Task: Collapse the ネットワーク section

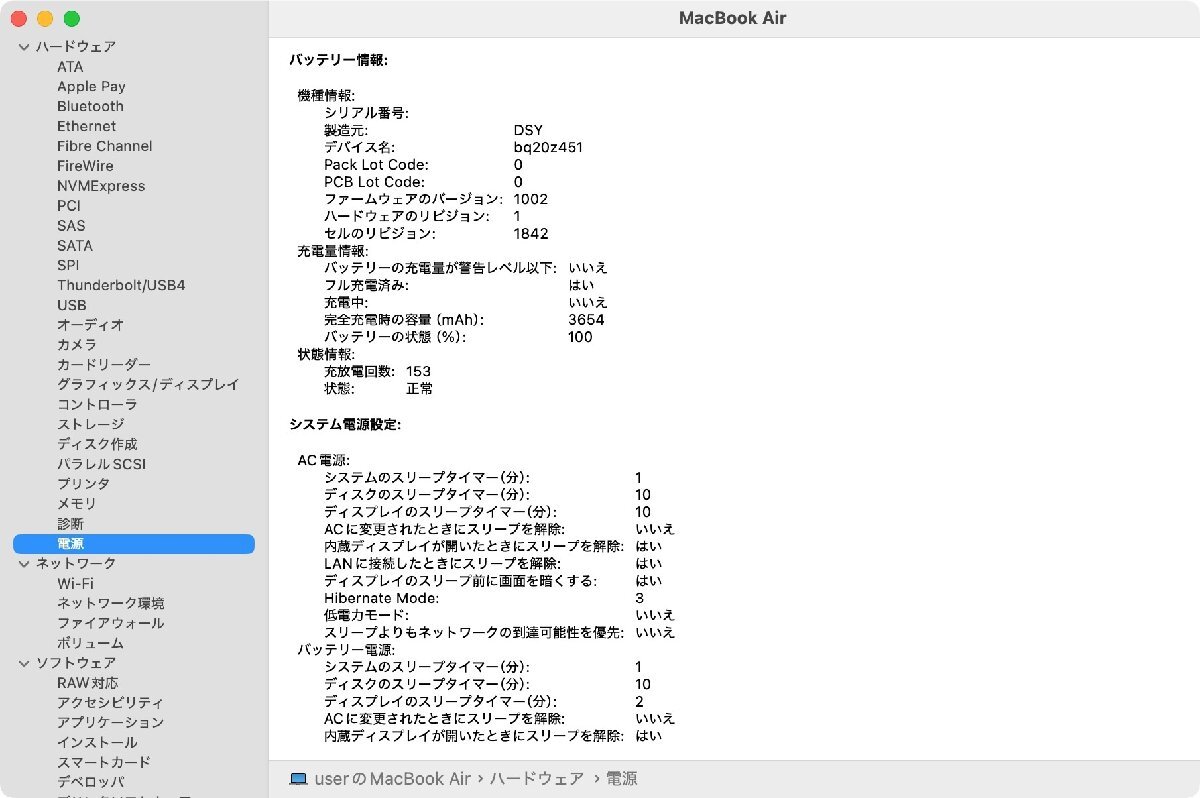Action: coord(23,564)
